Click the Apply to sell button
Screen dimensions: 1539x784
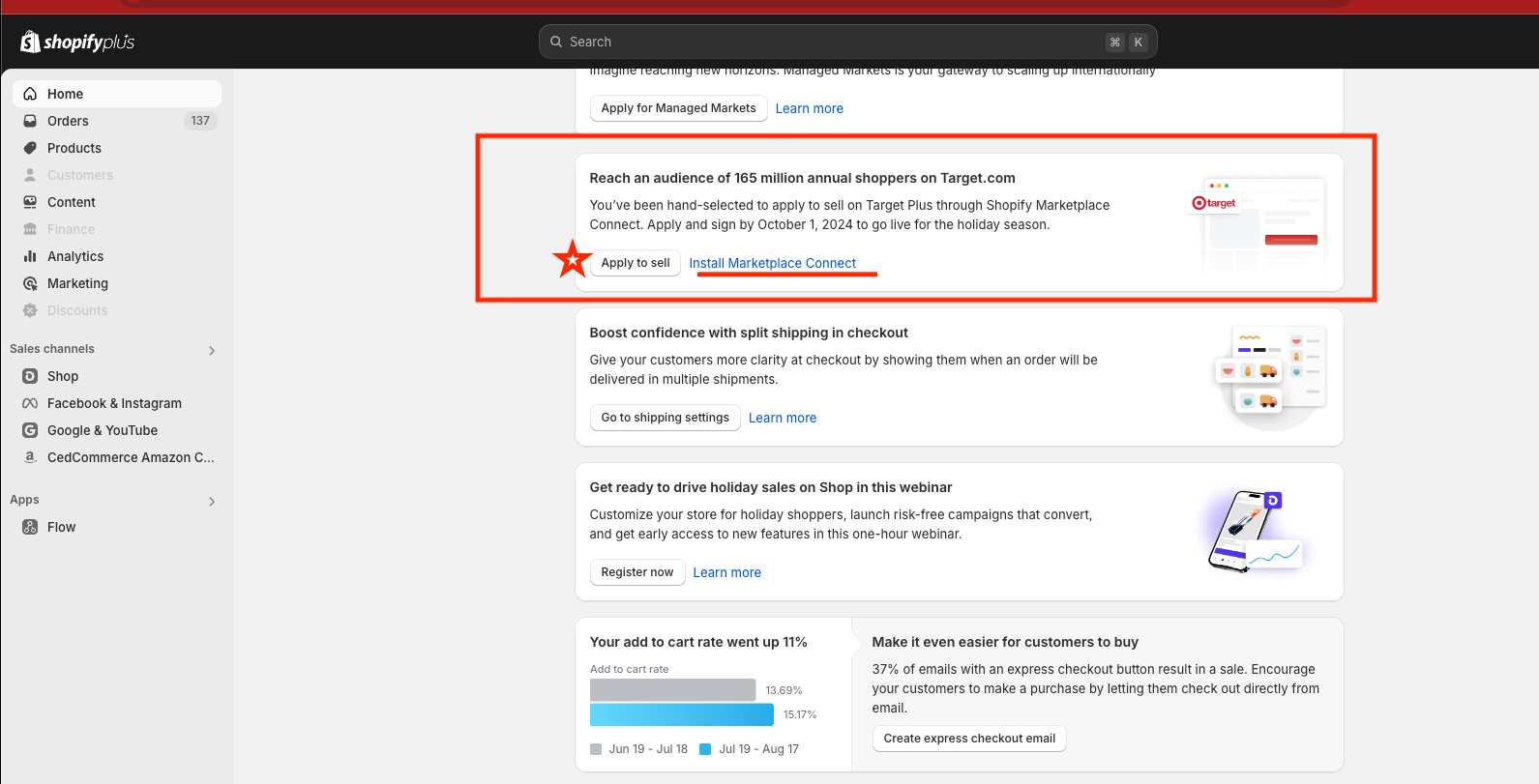pyautogui.click(x=636, y=263)
